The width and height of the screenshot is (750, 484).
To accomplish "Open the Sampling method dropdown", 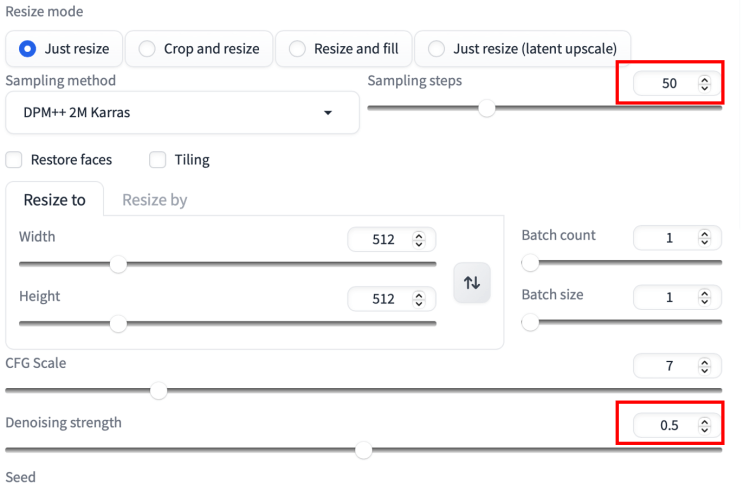I will pos(182,113).
